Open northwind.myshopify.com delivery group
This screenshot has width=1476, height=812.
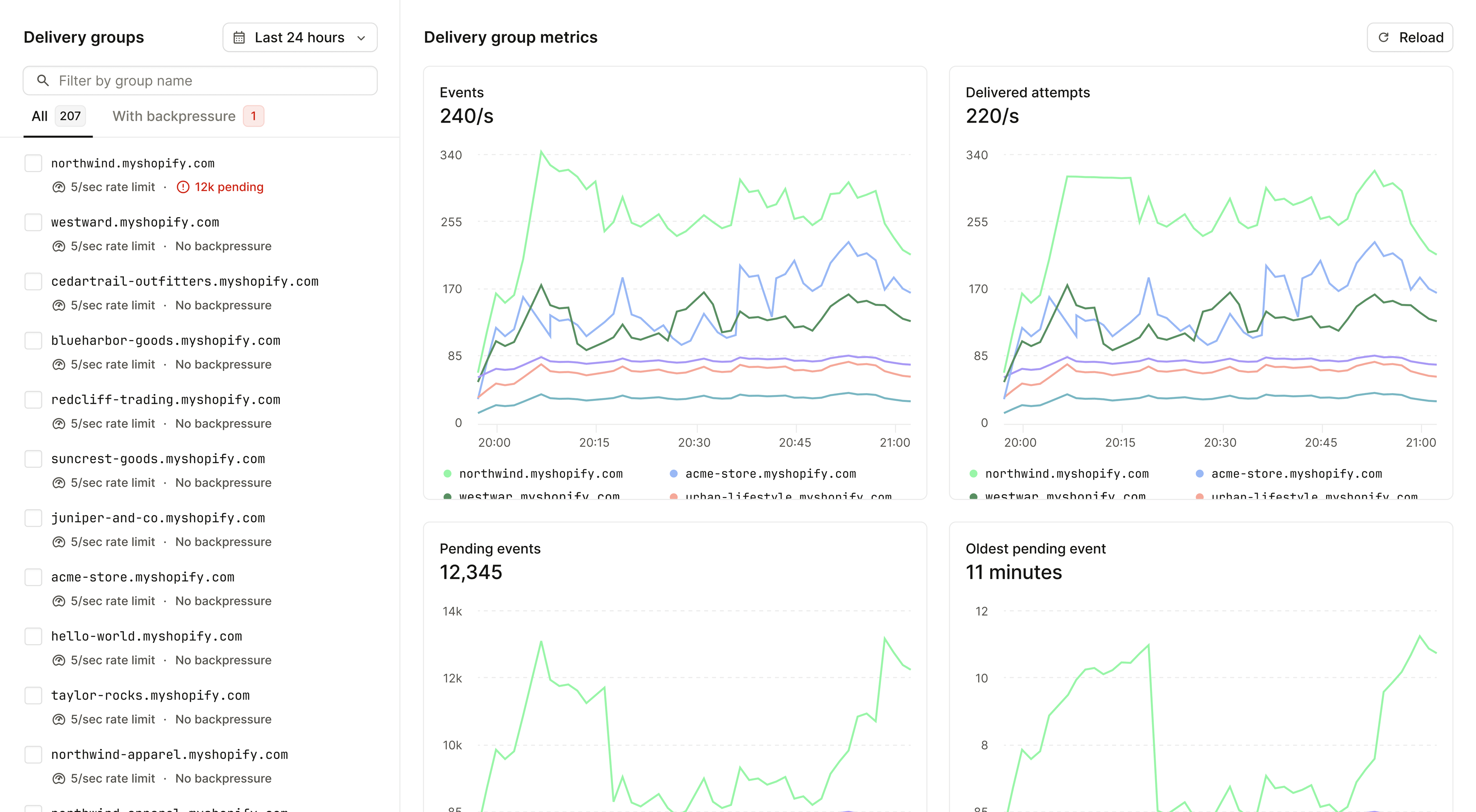pyautogui.click(x=133, y=163)
